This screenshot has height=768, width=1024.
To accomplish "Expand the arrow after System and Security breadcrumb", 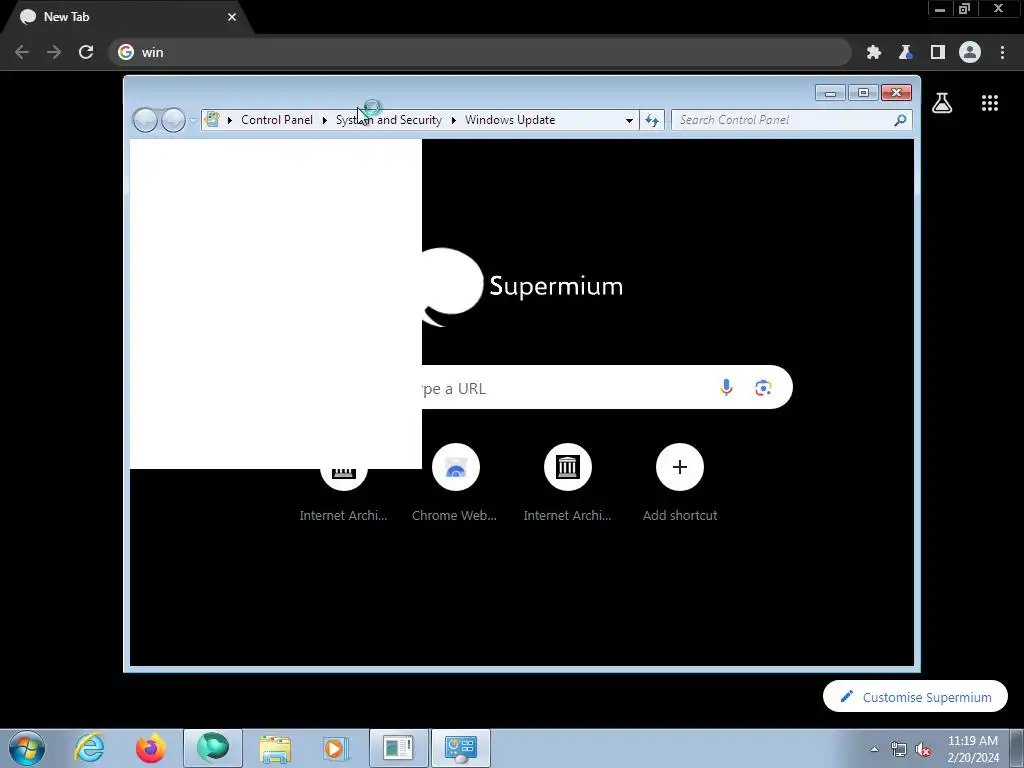I will tap(453, 120).
